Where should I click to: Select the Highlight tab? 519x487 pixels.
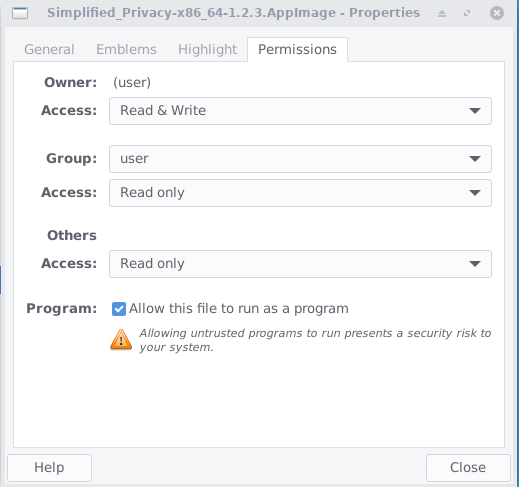click(x=207, y=49)
